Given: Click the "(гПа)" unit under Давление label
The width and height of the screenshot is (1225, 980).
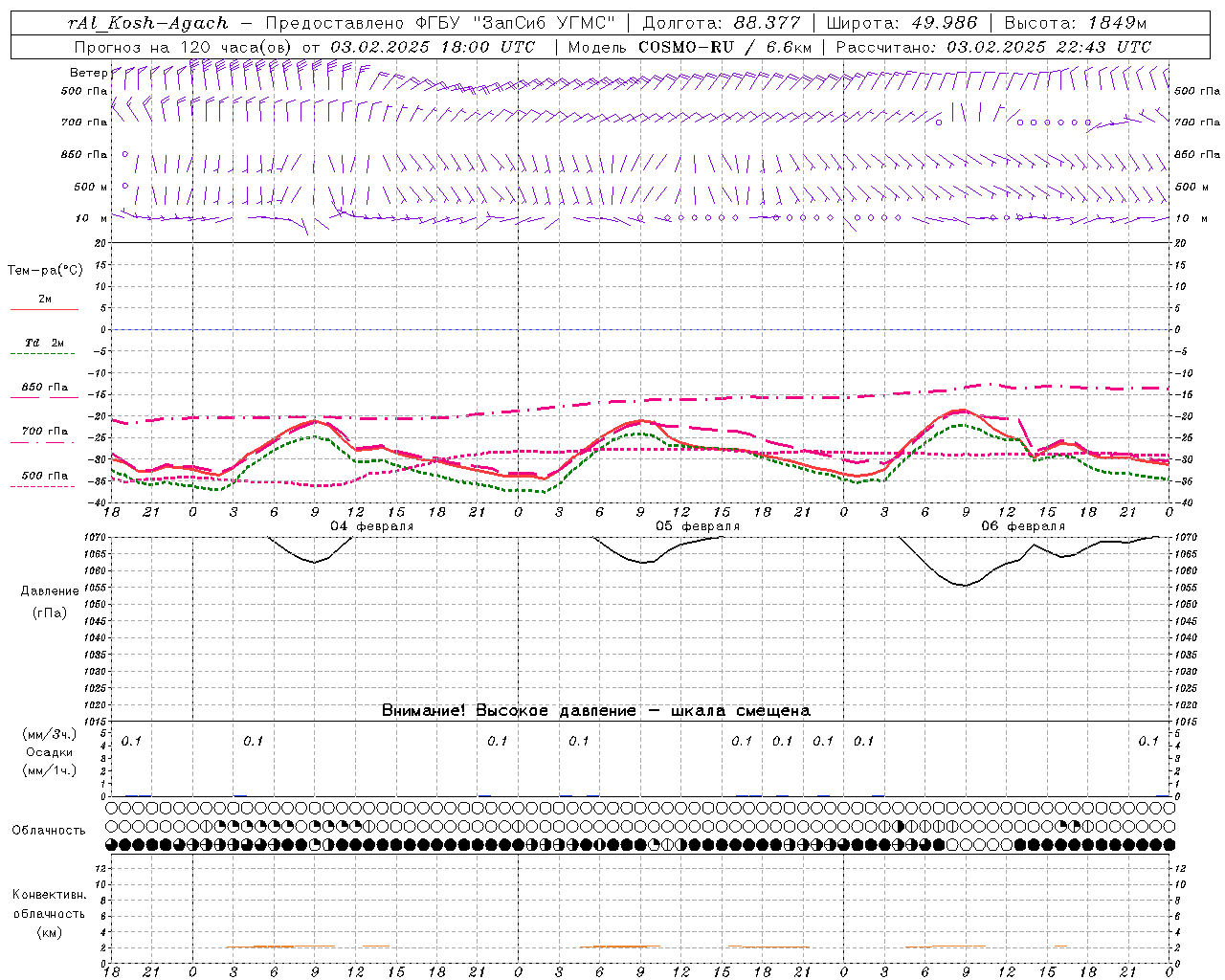Looking at the screenshot, I should 50,612.
